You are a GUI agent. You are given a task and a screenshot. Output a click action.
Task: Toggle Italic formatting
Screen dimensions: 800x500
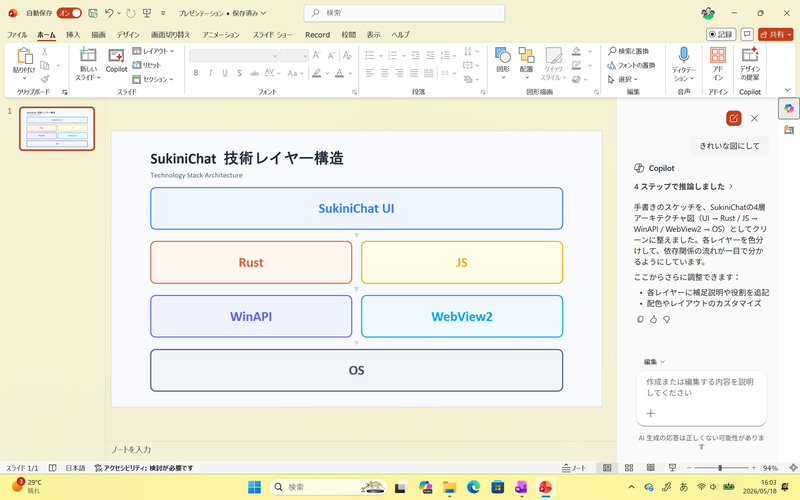coord(210,73)
